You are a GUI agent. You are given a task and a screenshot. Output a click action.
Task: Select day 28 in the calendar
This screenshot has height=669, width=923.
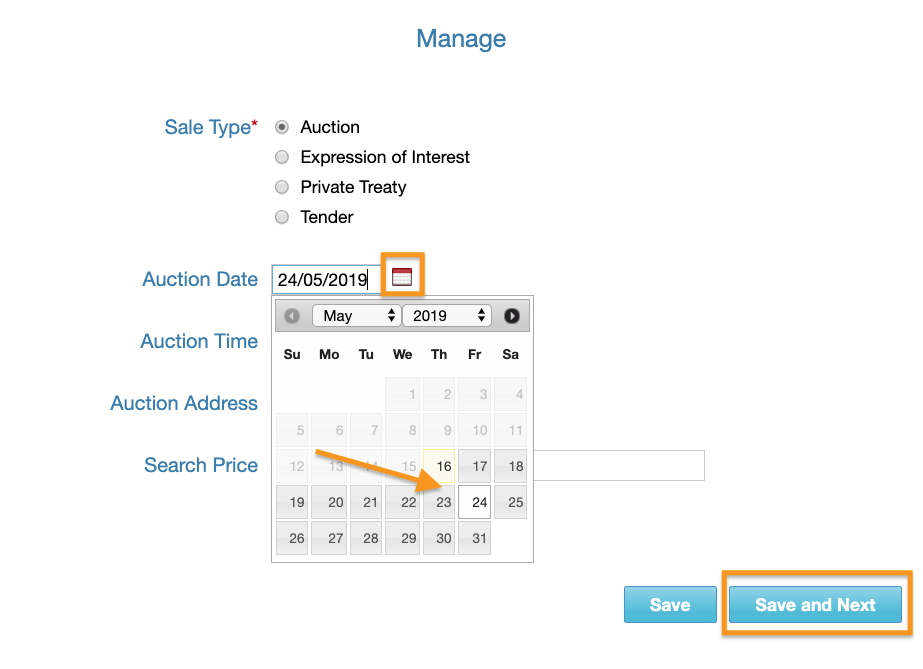pyautogui.click(x=366, y=538)
